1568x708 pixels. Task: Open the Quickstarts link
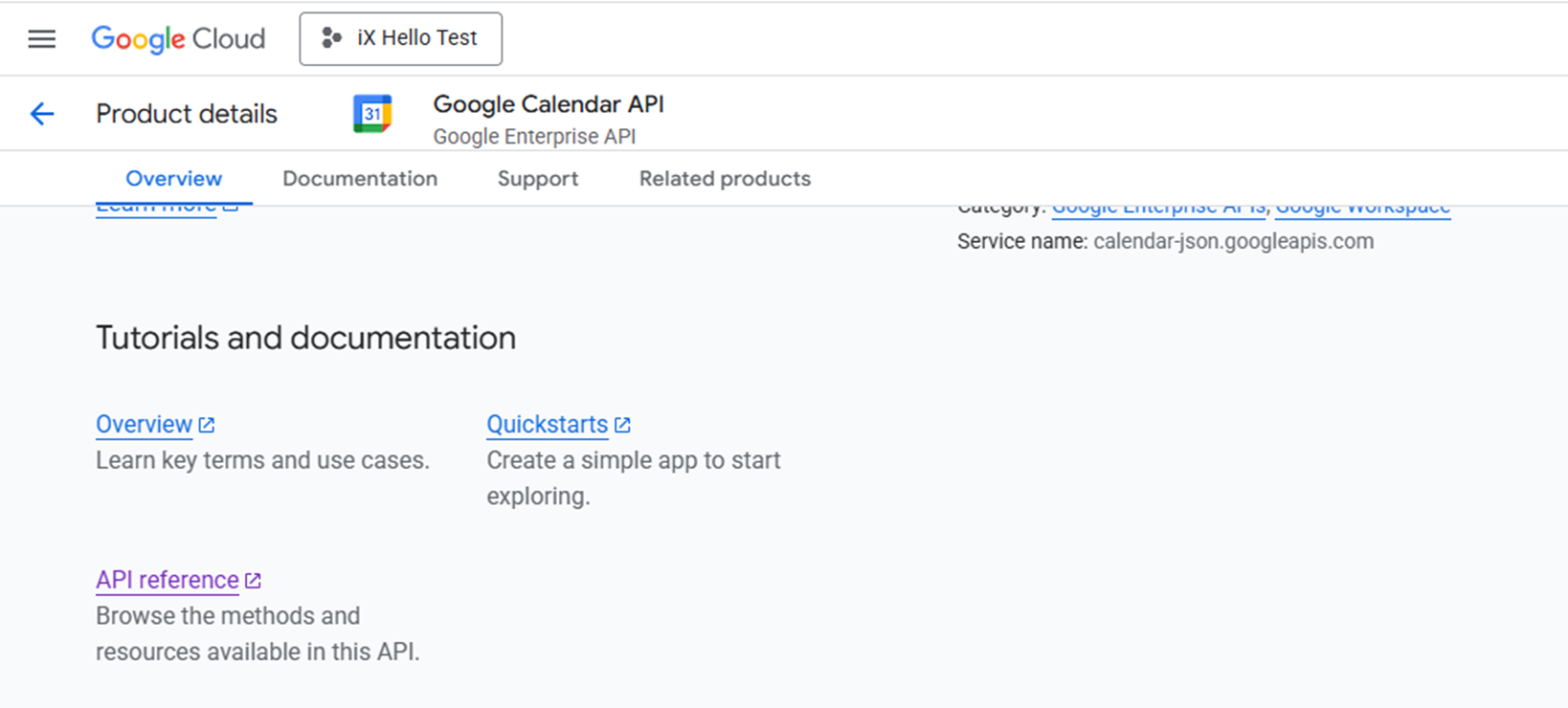pos(547,424)
